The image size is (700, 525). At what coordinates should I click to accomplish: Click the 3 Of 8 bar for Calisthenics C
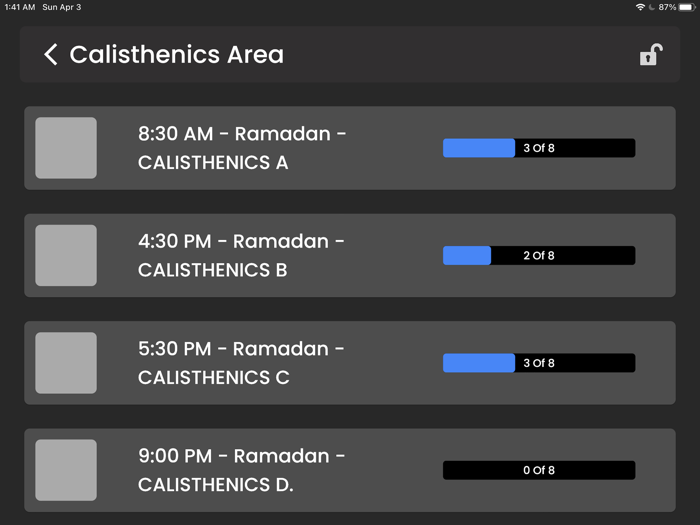point(539,363)
